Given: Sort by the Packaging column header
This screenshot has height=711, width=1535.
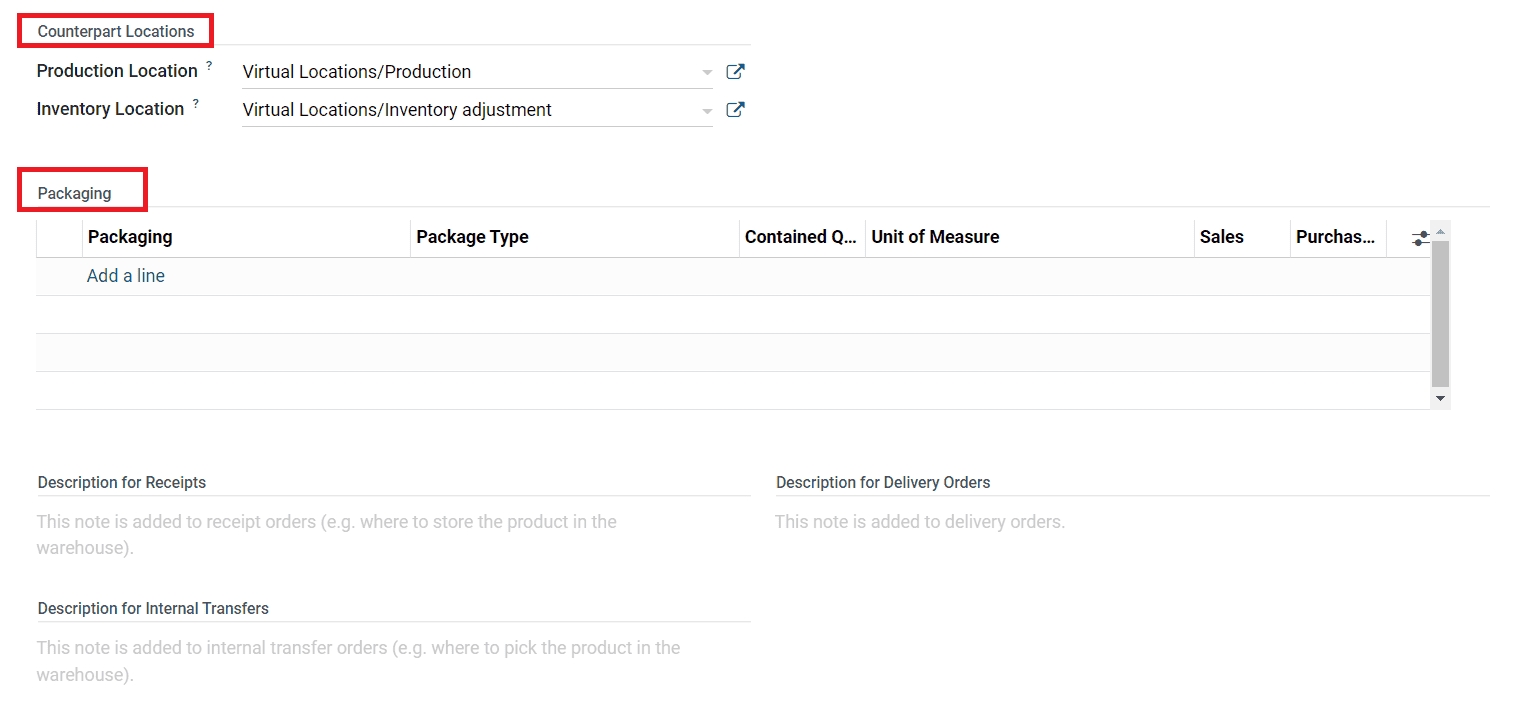Looking at the screenshot, I should (130, 237).
